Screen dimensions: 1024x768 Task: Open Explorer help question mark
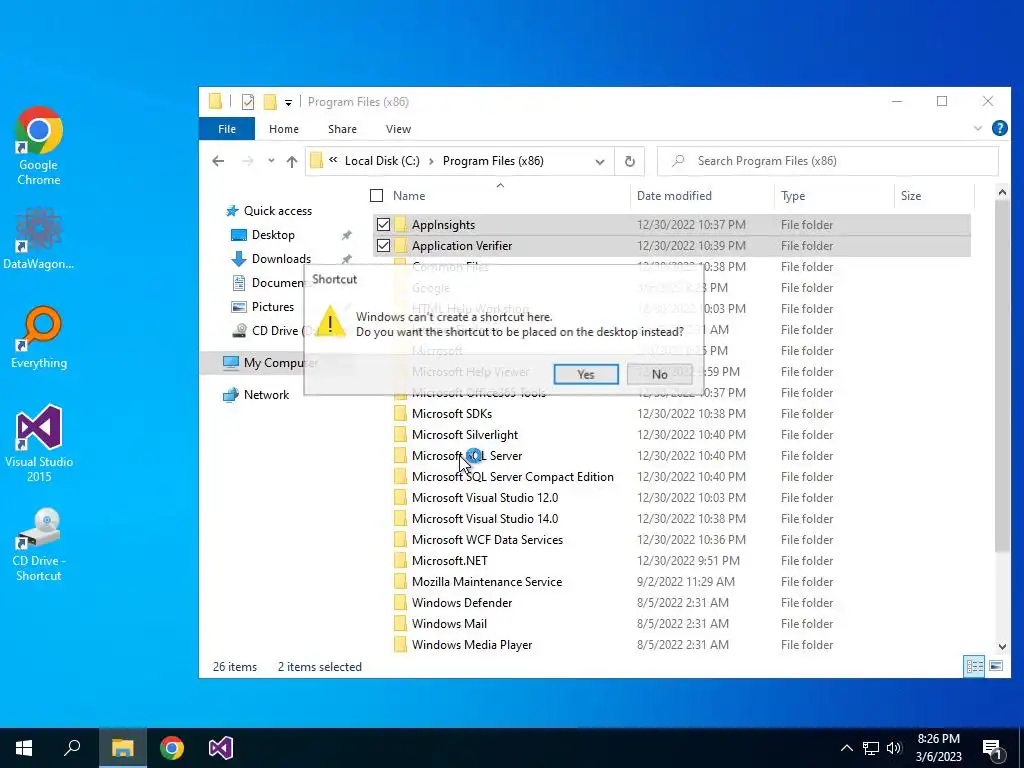999,128
